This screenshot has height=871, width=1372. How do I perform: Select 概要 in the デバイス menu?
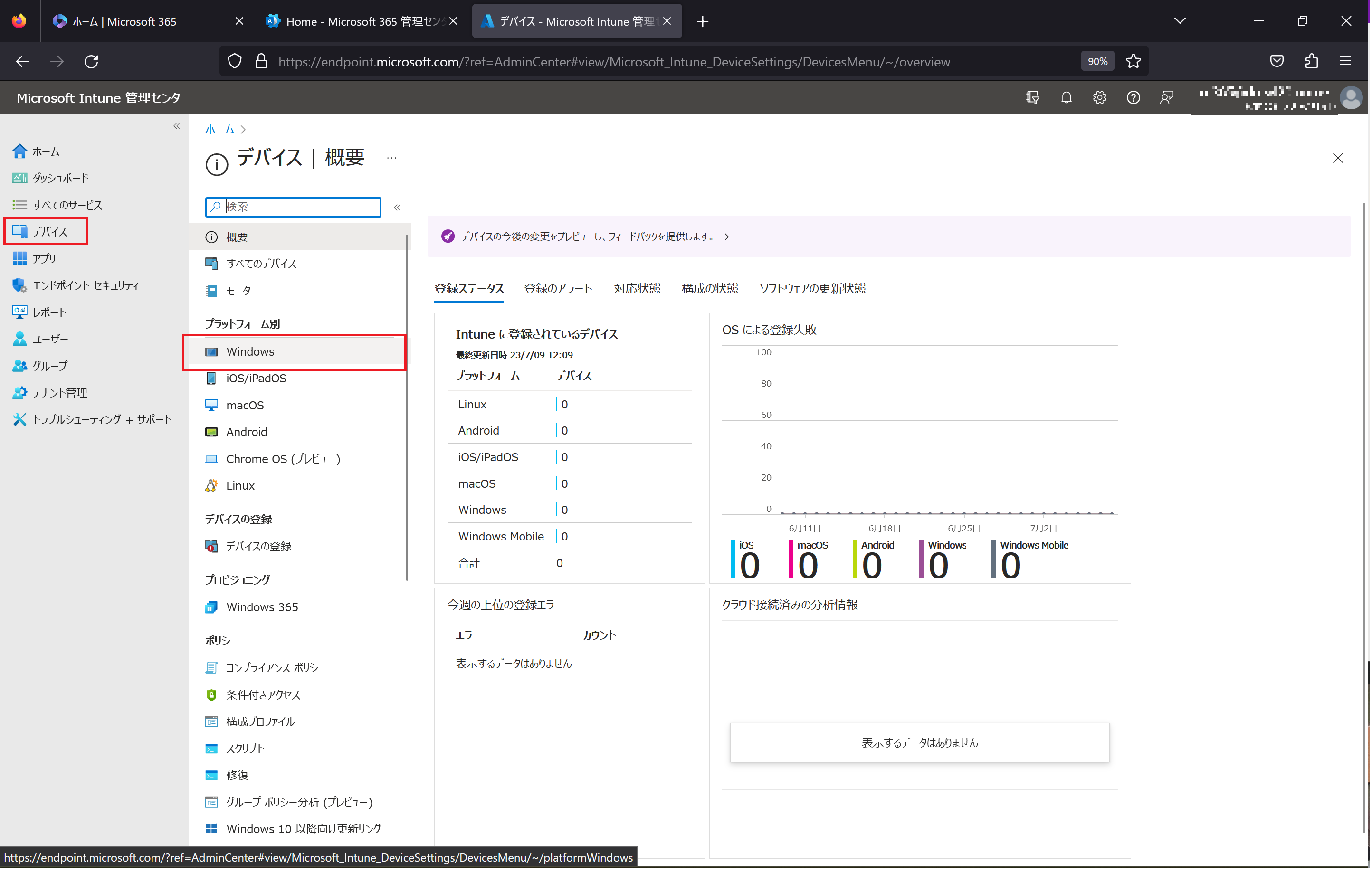point(300,237)
